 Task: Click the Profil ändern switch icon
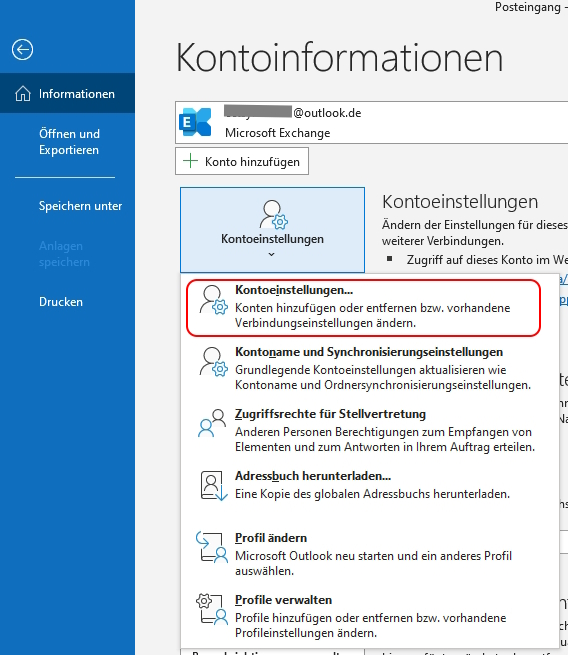(212, 547)
